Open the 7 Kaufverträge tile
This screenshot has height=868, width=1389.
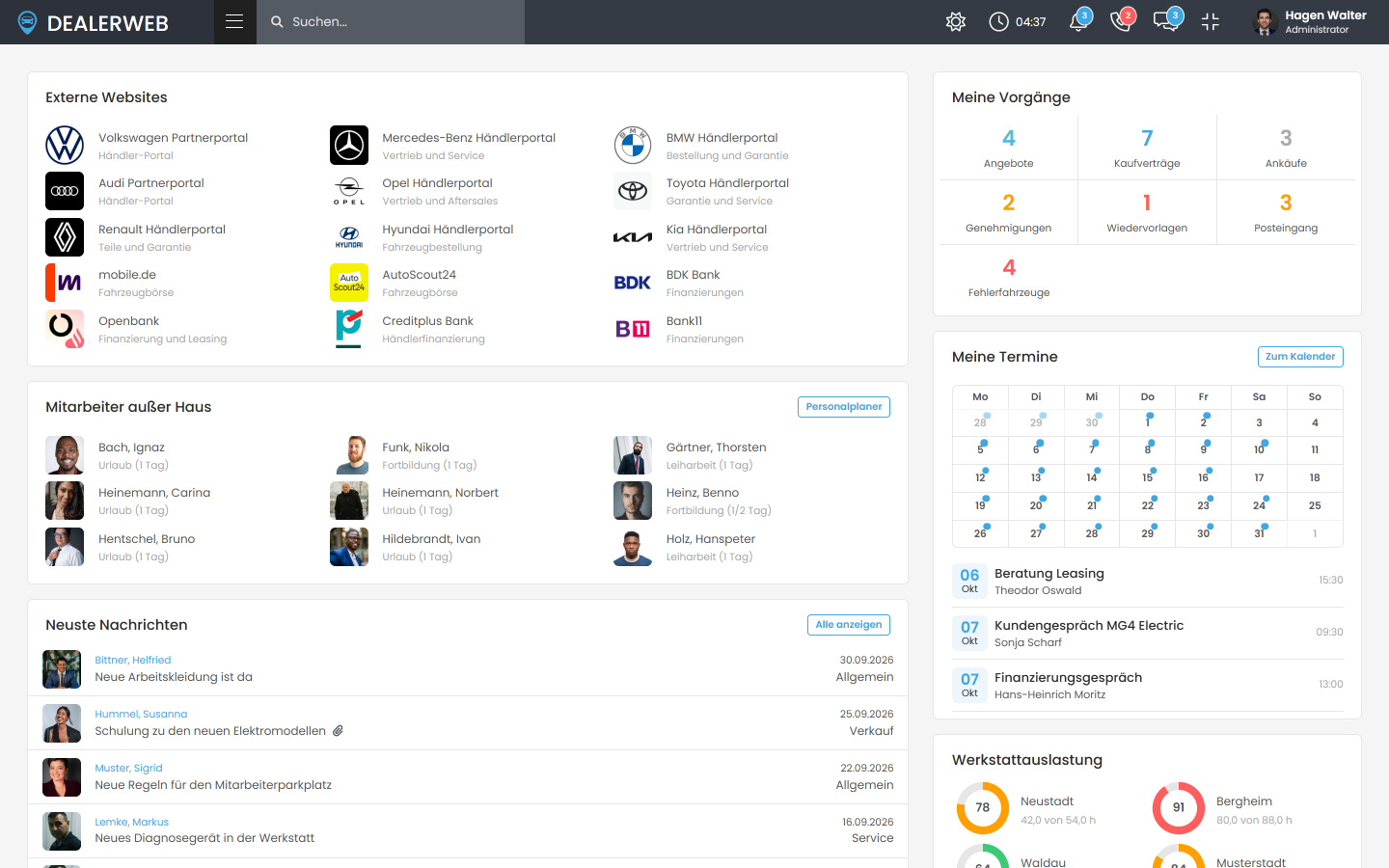[x=1147, y=148]
